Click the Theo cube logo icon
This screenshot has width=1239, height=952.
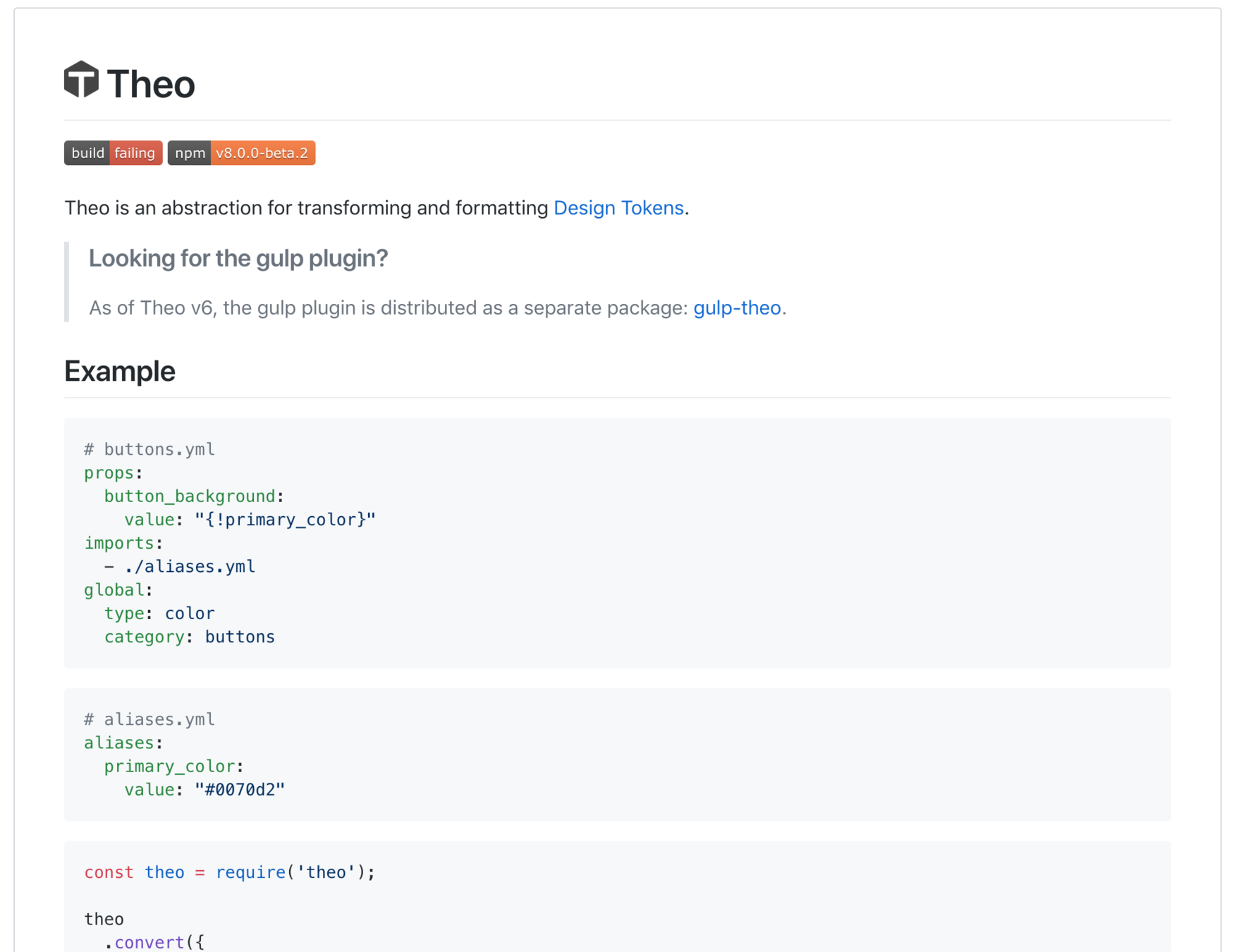tap(81, 79)
